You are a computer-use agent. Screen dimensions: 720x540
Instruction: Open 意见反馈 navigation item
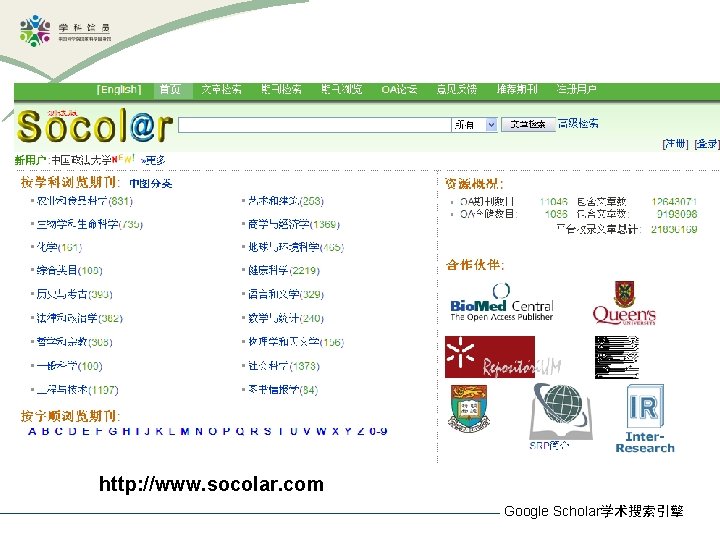[456, 90]
